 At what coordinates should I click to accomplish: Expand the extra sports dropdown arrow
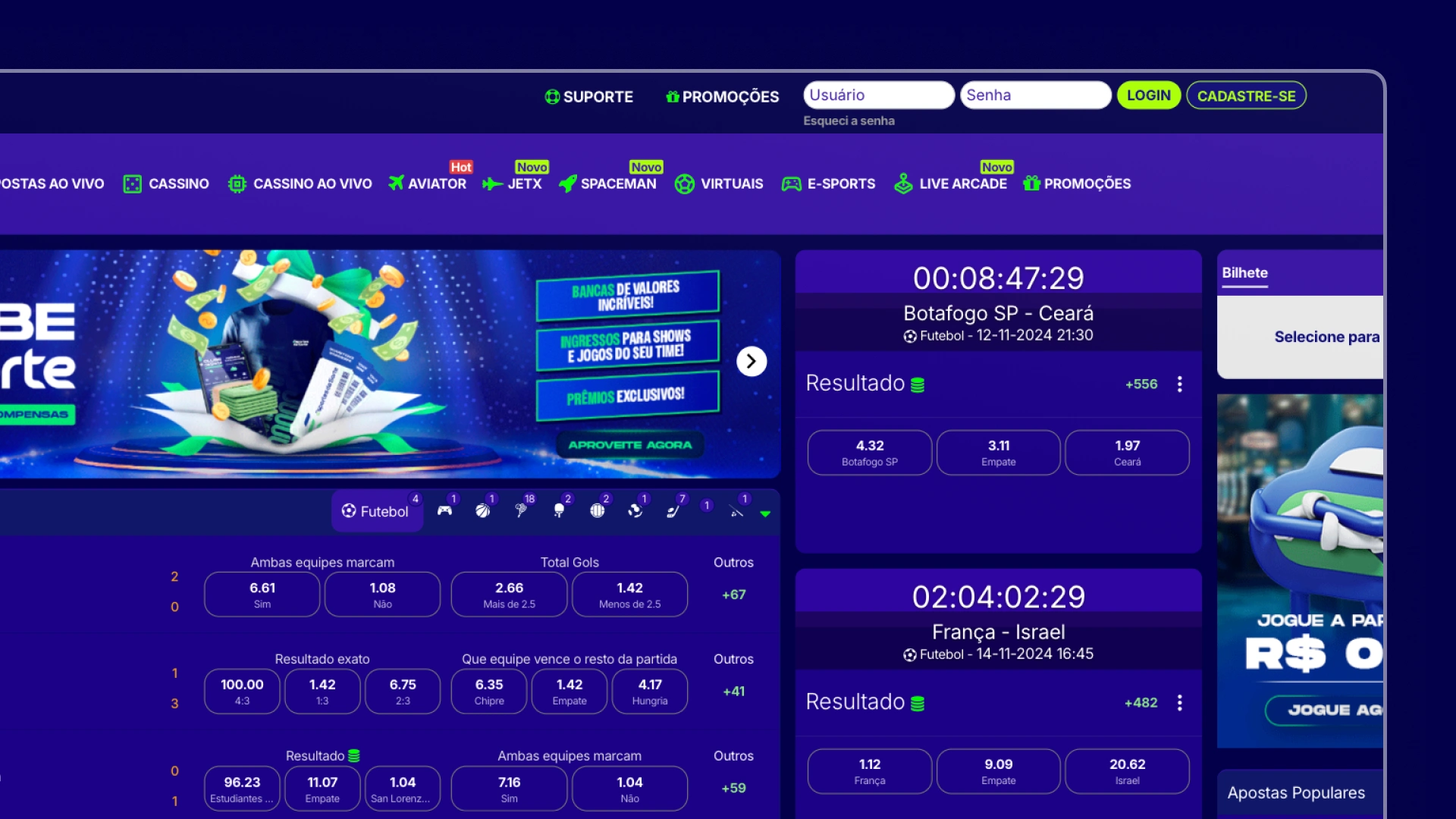pyautogui.click(x=766, y=514)
